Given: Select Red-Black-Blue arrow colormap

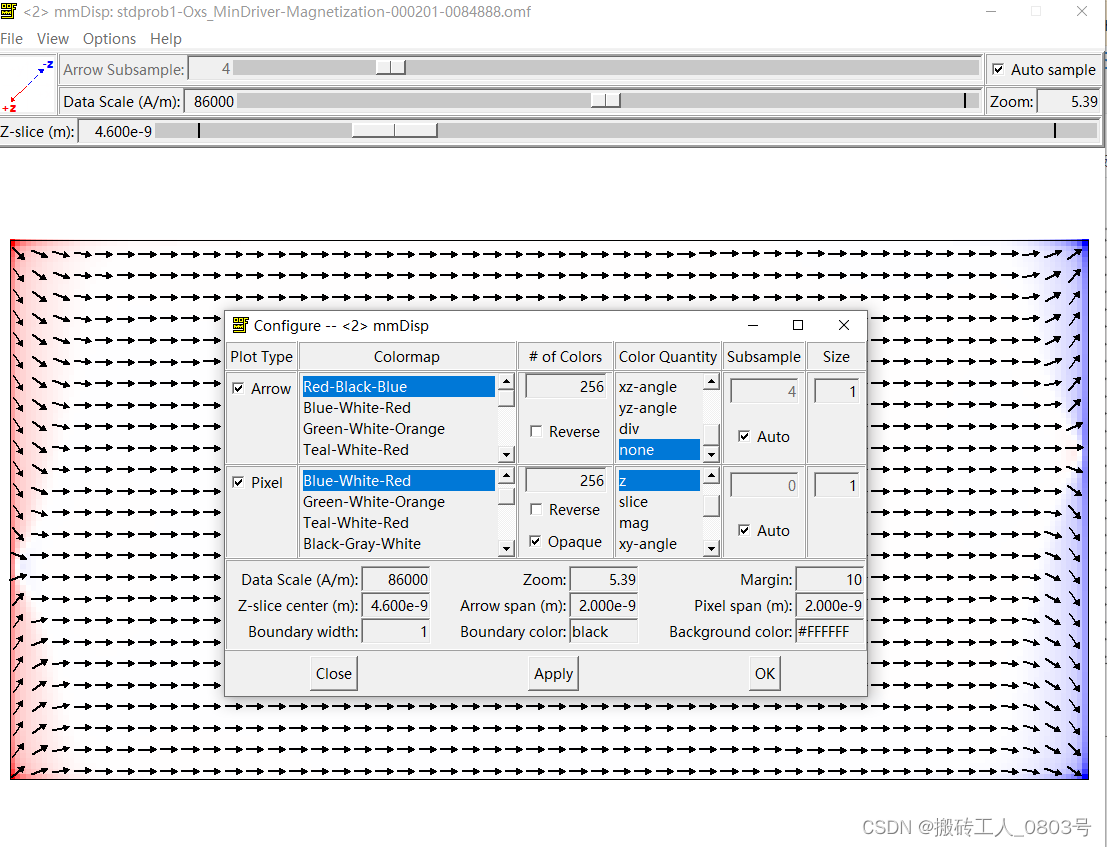Looking at the screenshot, I should 398,387.
